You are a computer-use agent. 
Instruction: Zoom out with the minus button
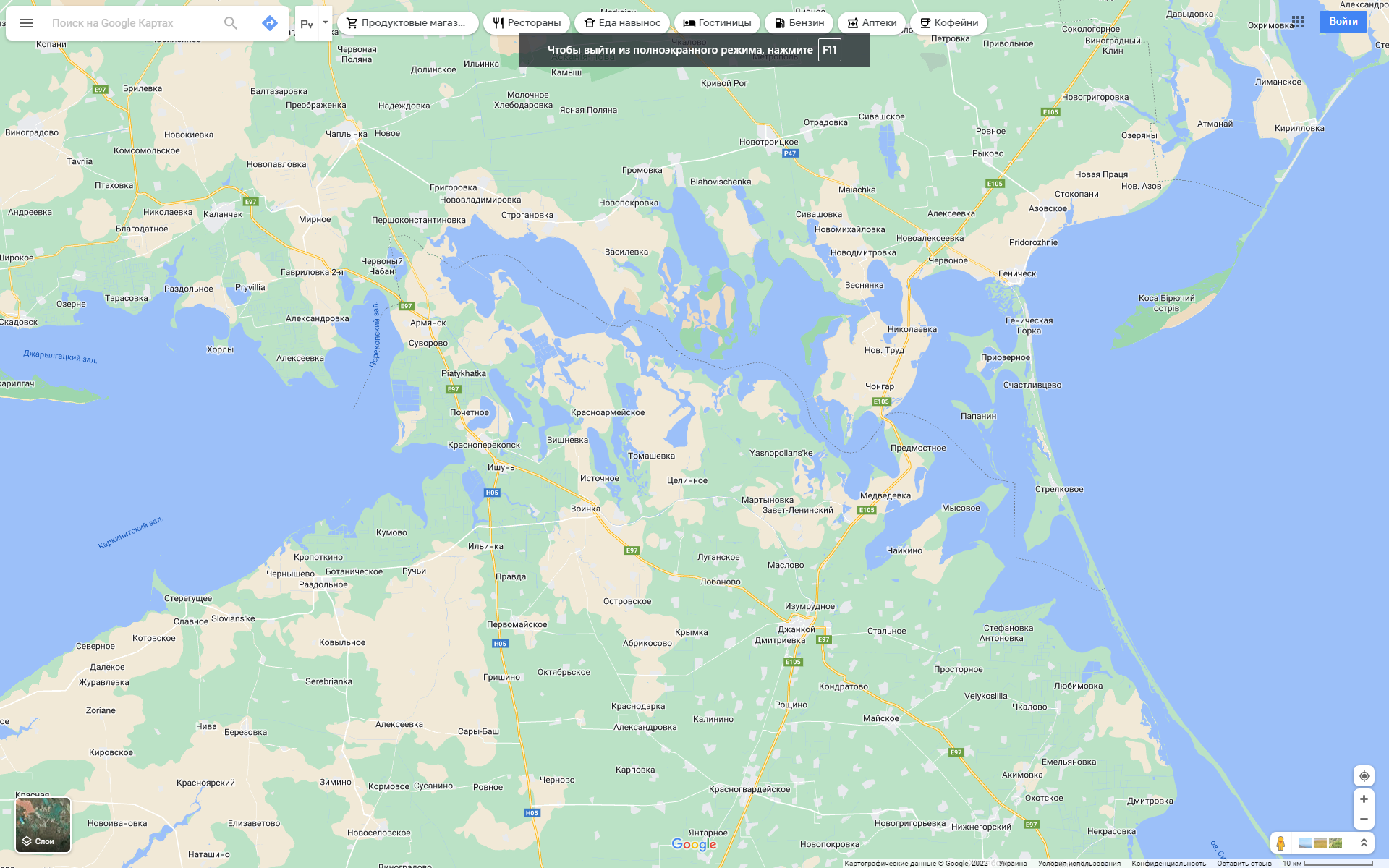tap(1364, 820)
